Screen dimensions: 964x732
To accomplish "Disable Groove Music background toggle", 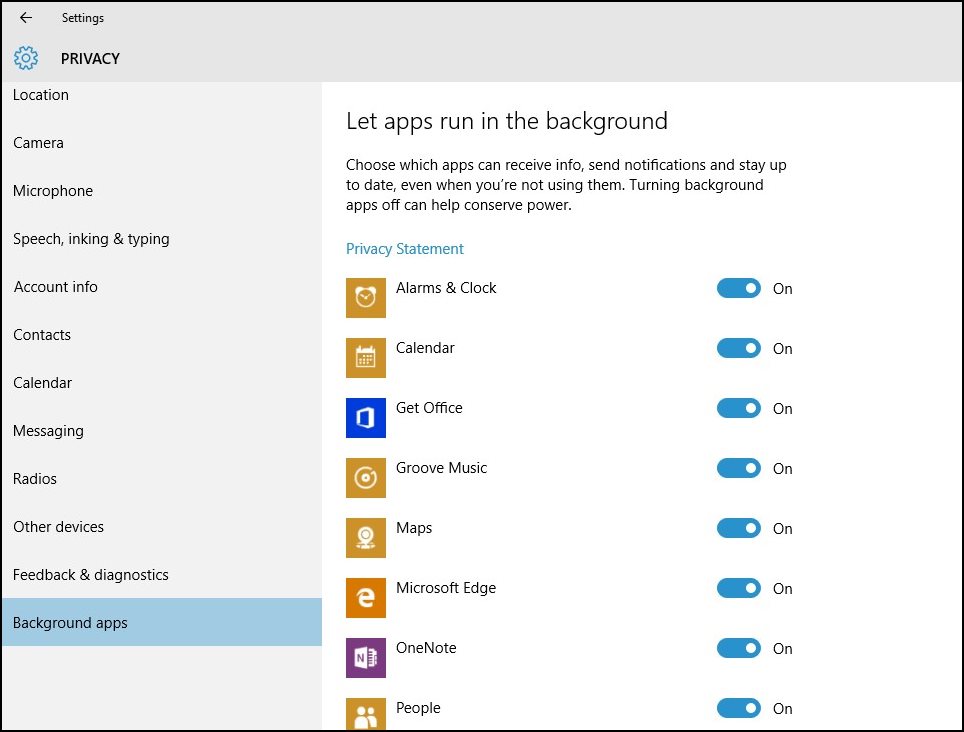I will pos(738,468).
